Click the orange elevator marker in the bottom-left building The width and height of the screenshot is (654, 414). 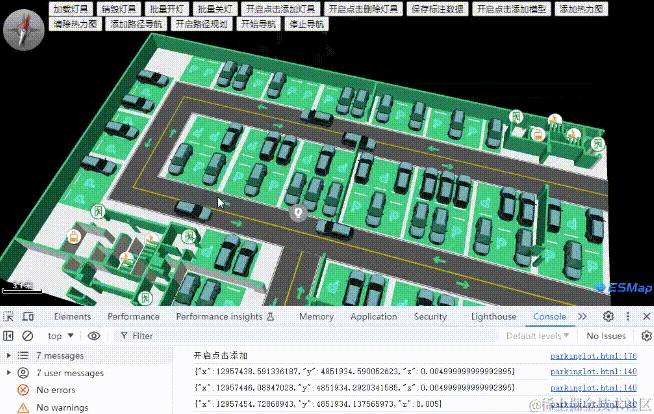point(74,237)
